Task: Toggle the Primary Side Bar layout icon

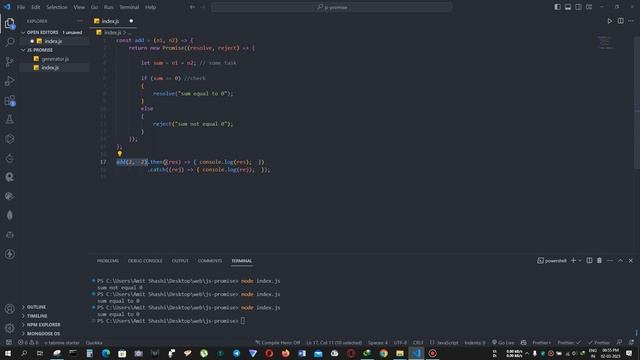Action: point(557,7)
